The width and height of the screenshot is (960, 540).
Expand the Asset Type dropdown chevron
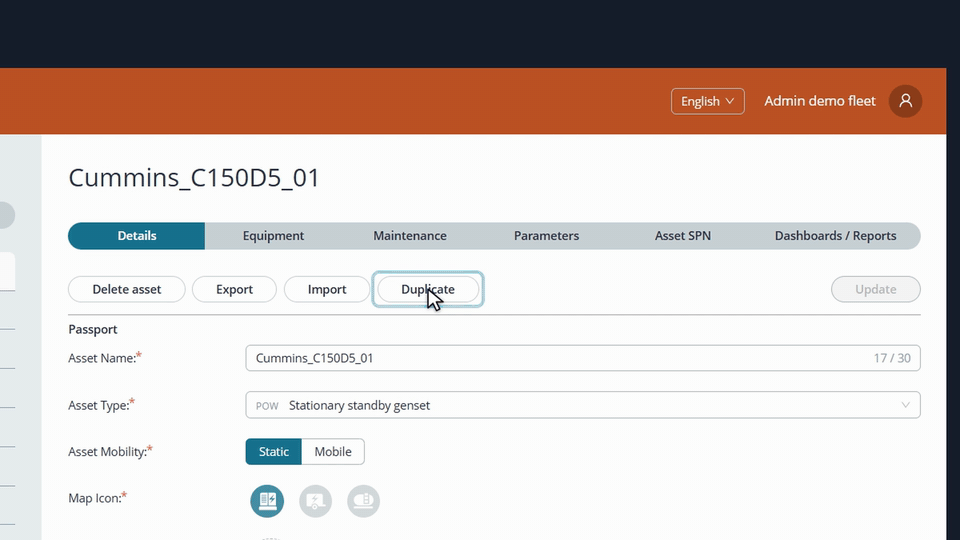(x=905, y=405)
